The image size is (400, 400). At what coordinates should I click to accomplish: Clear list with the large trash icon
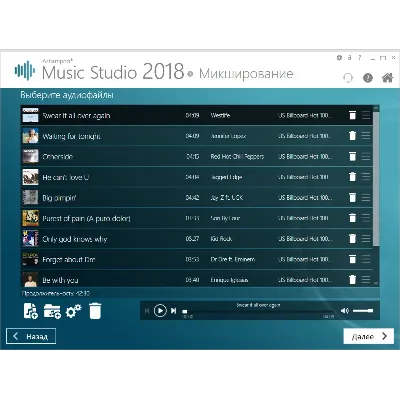coord(95,311)
